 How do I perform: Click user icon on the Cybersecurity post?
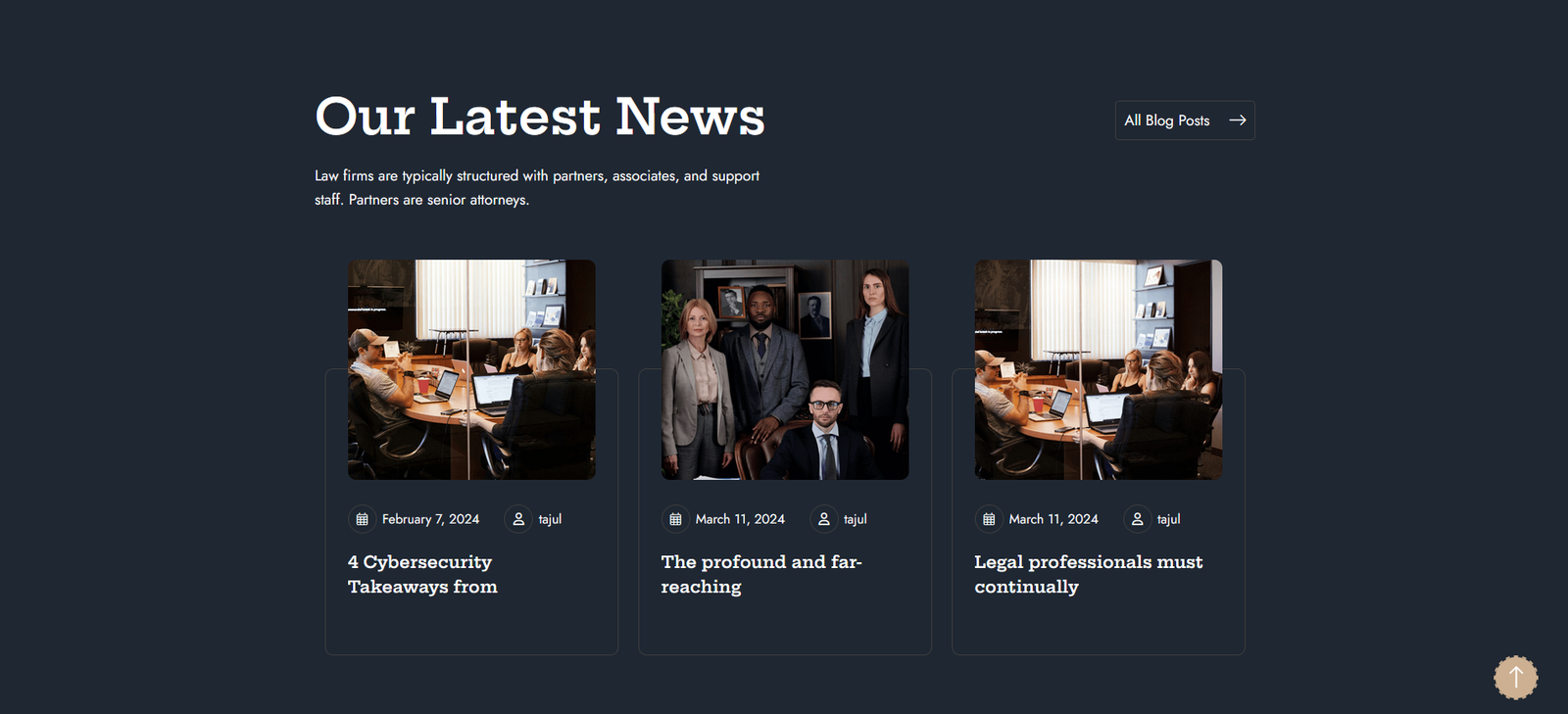click(x=518, y=519)
